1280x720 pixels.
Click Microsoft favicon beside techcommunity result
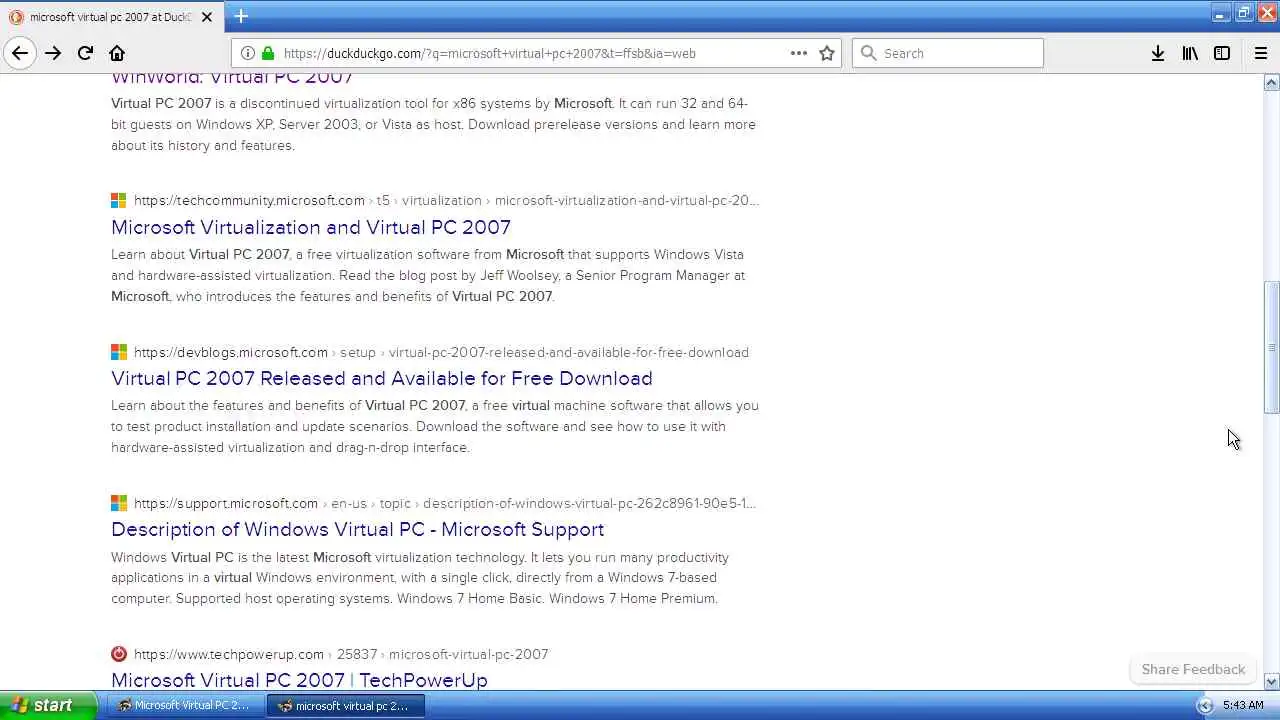point(119,200)
